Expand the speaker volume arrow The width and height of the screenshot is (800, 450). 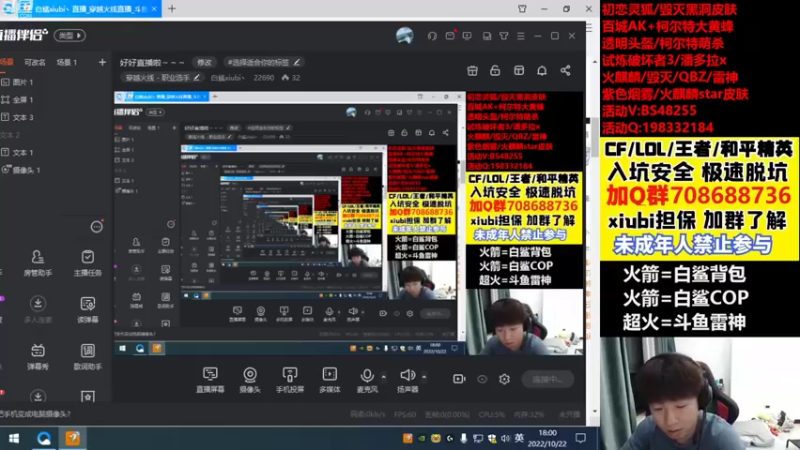tap(424, 377)
